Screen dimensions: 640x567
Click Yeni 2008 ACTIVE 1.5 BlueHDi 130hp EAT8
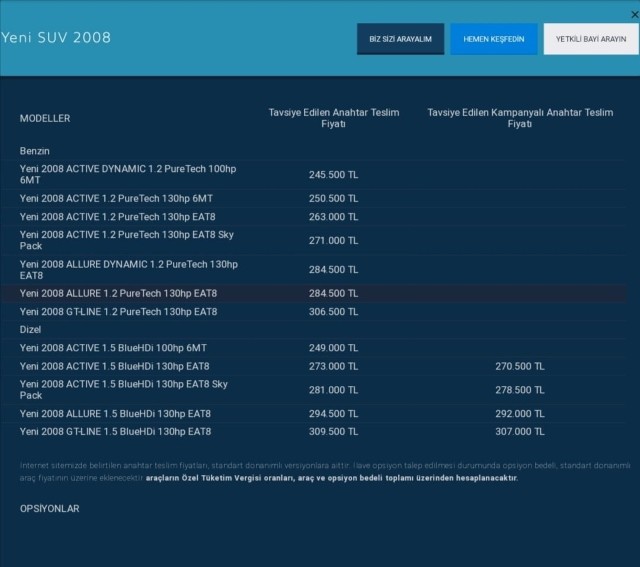pos(114,366)
